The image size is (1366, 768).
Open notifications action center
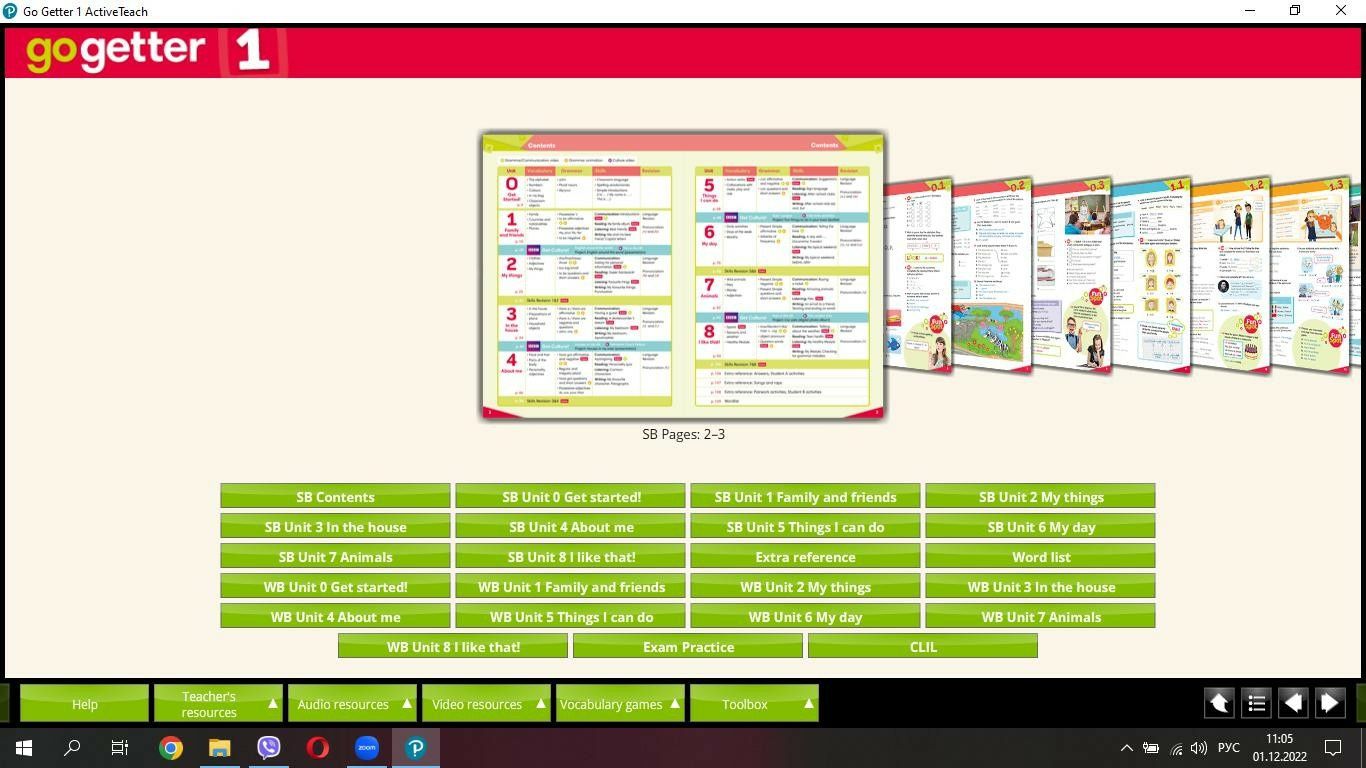pyautogui.click(x=1333, y=747)
